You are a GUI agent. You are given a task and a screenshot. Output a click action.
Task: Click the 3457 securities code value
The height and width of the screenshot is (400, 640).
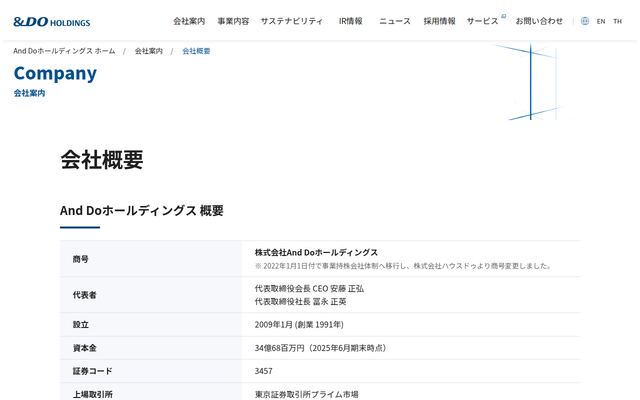pos(263,371)
